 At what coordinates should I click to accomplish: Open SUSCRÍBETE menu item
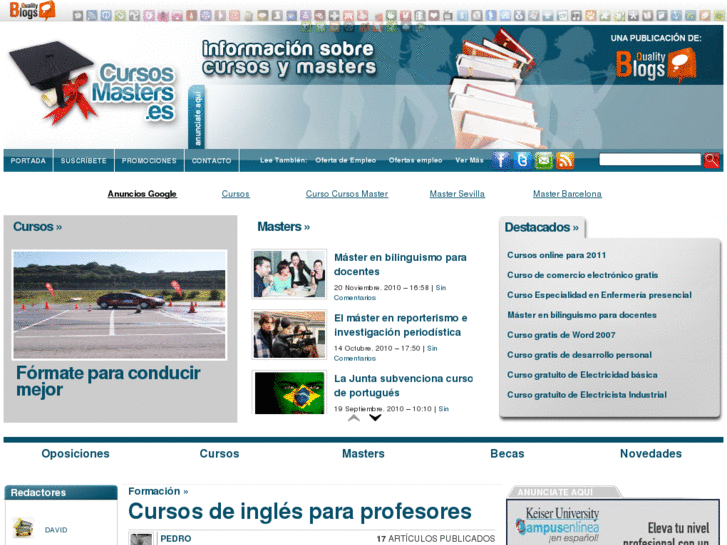pyautogui.click(x=83, y=160)
